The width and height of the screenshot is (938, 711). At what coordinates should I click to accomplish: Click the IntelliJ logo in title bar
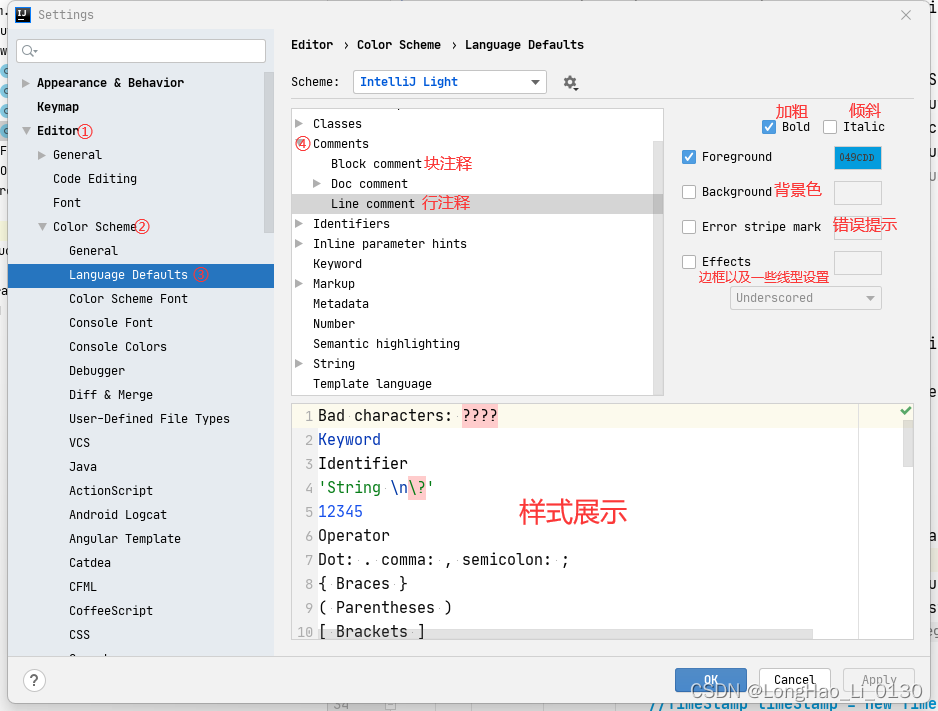(x=23, y=14)
